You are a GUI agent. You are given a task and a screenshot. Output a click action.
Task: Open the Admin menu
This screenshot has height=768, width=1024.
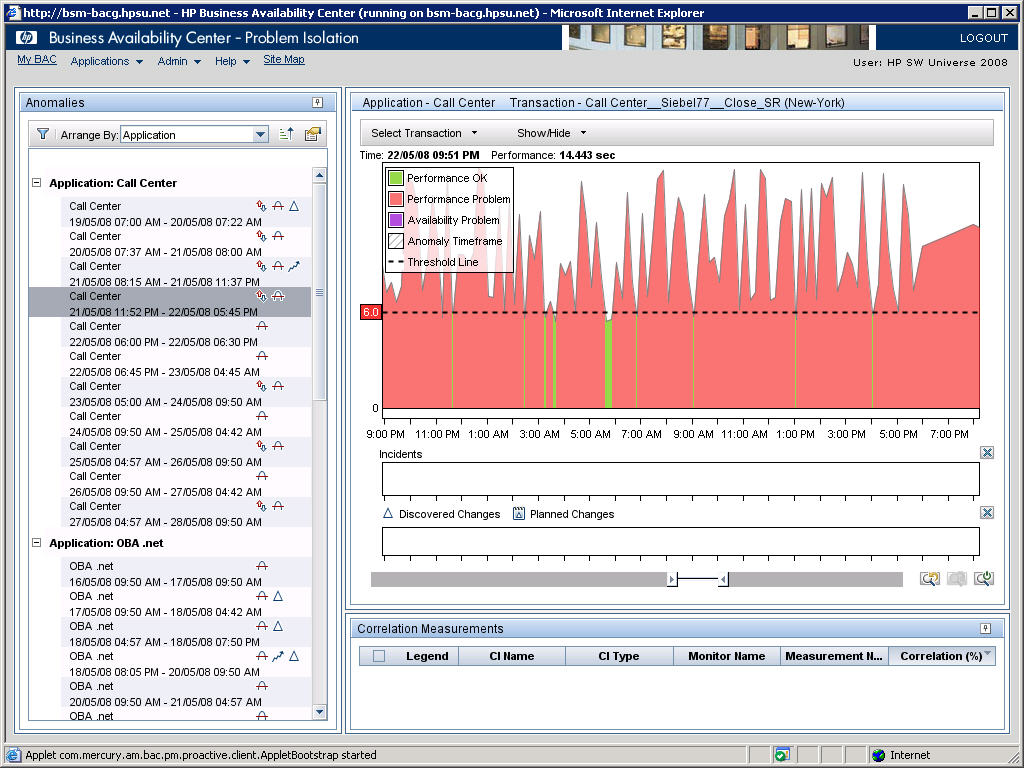[179, 61]
